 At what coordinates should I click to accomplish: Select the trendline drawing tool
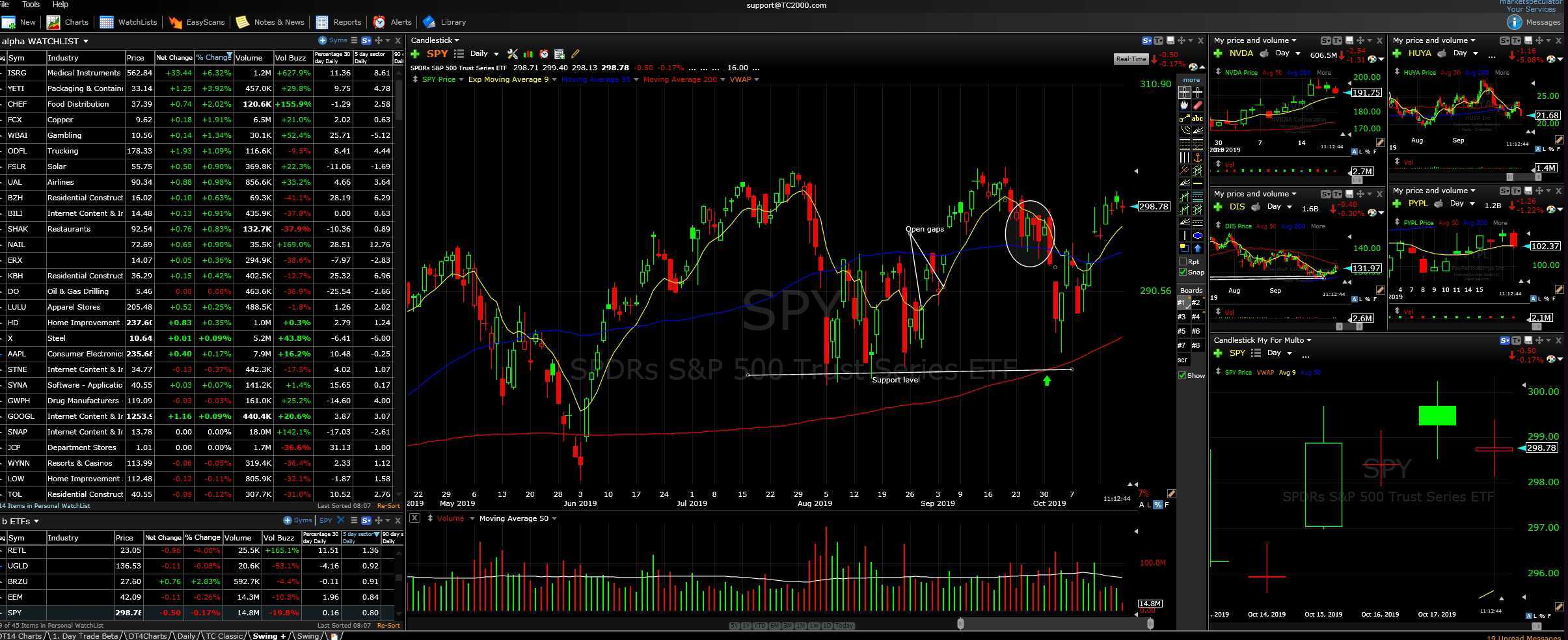click(1185, 118)
